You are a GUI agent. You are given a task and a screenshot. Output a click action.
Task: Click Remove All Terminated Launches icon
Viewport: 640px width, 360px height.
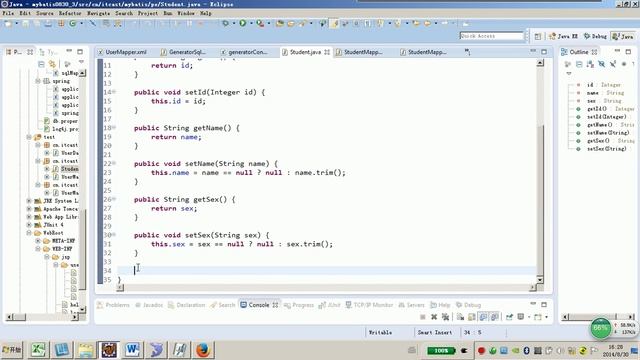[445, 317]
